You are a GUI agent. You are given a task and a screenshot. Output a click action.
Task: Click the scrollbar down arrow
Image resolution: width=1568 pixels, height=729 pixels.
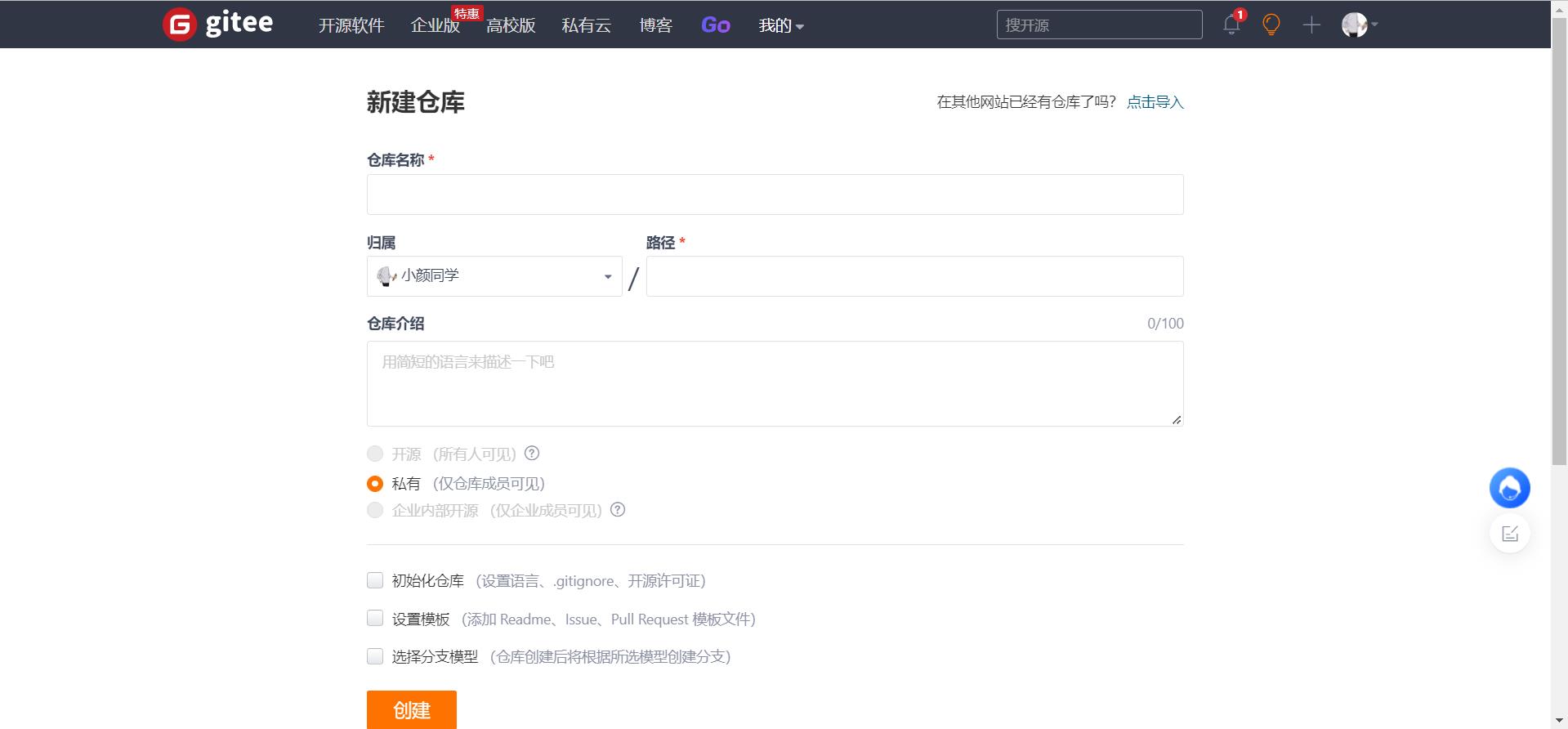coord(1559,721)
